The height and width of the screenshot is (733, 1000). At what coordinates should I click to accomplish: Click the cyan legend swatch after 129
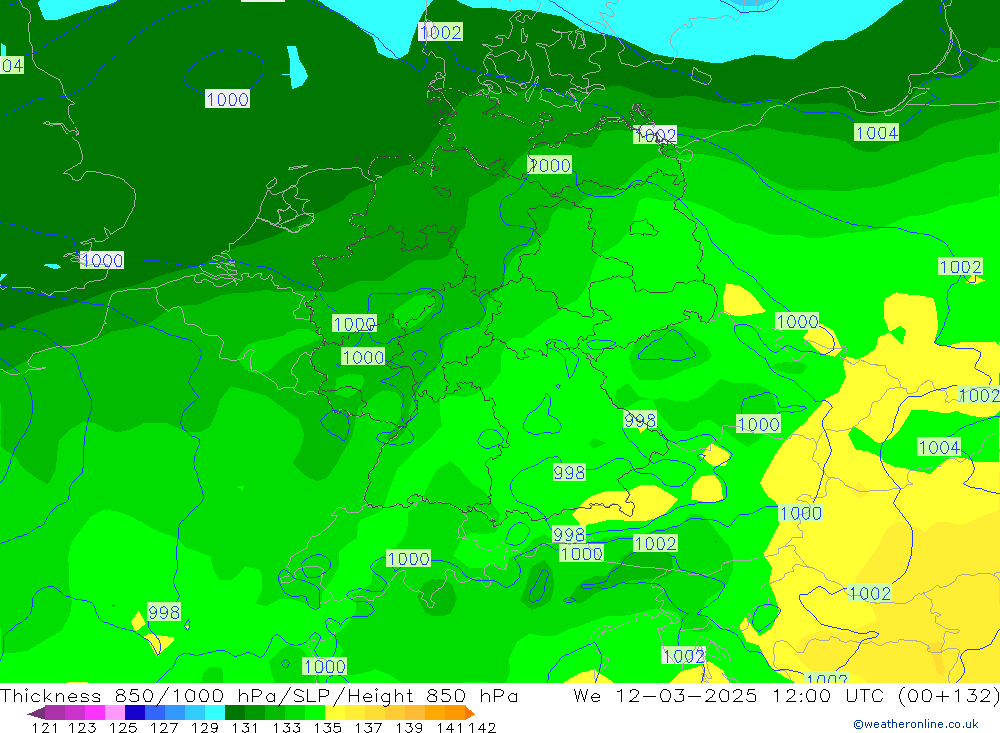(215, 712)
